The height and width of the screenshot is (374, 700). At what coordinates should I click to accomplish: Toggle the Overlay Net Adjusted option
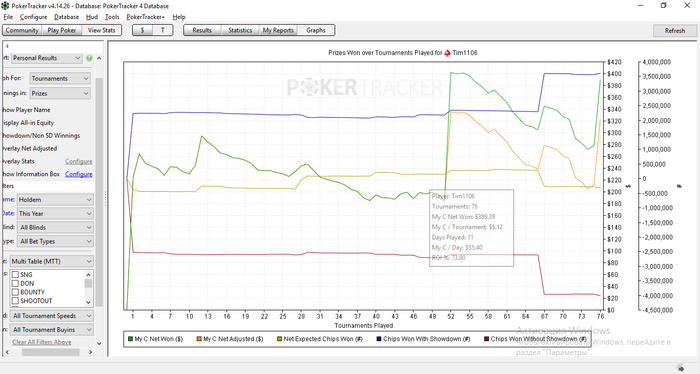tap(29, 149)
